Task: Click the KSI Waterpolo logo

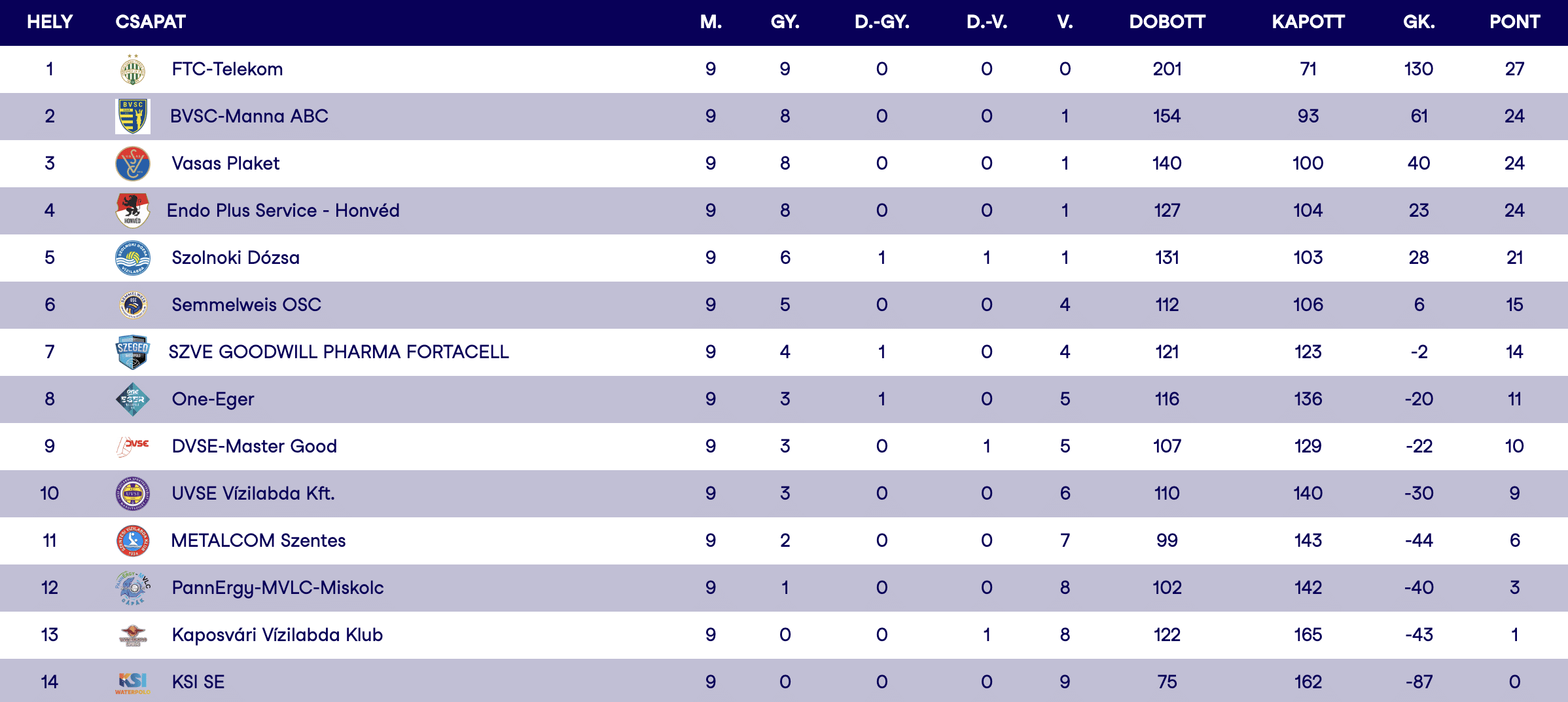Action: tap(133, 682)
